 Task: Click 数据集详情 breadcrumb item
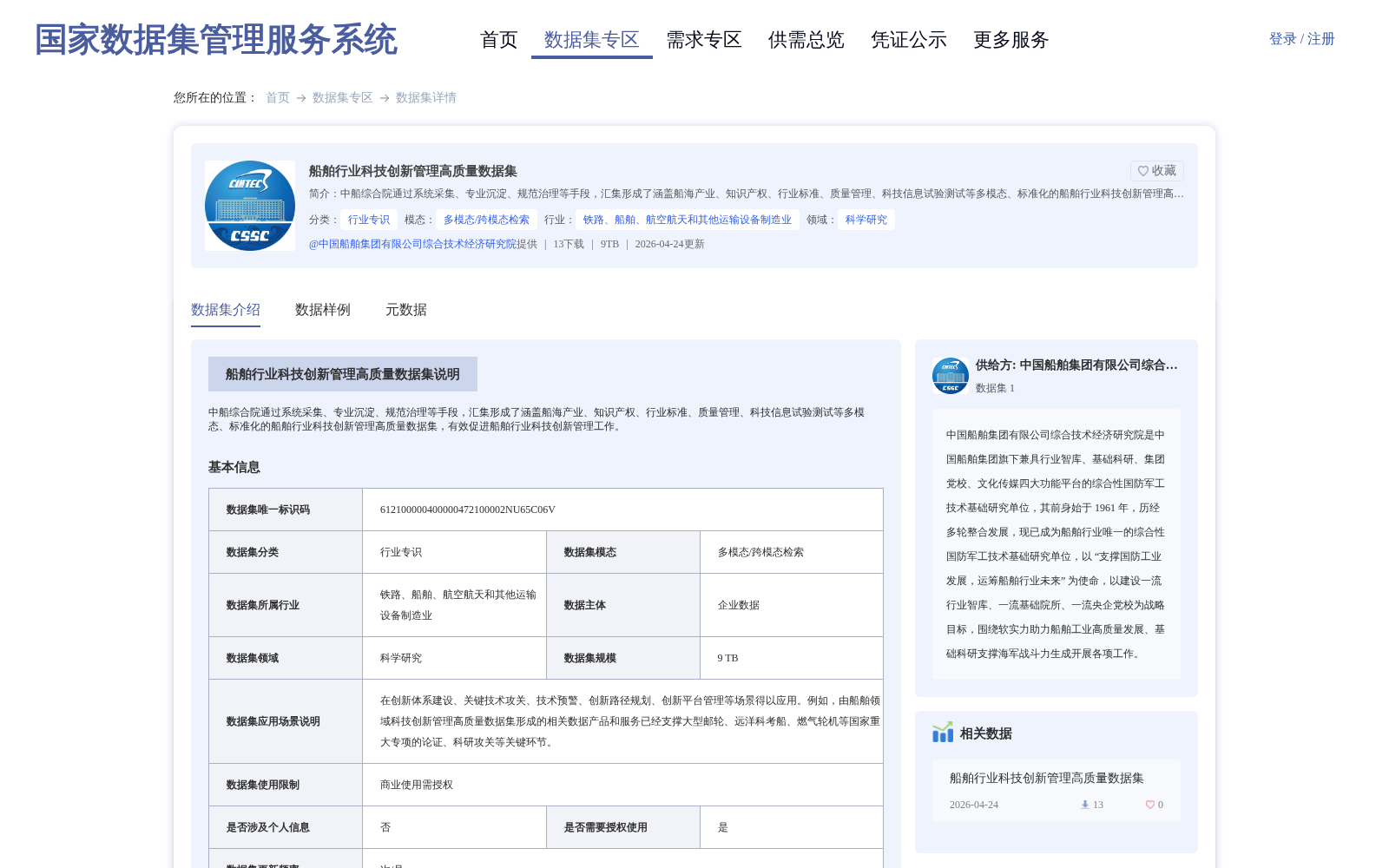[426, 97]
